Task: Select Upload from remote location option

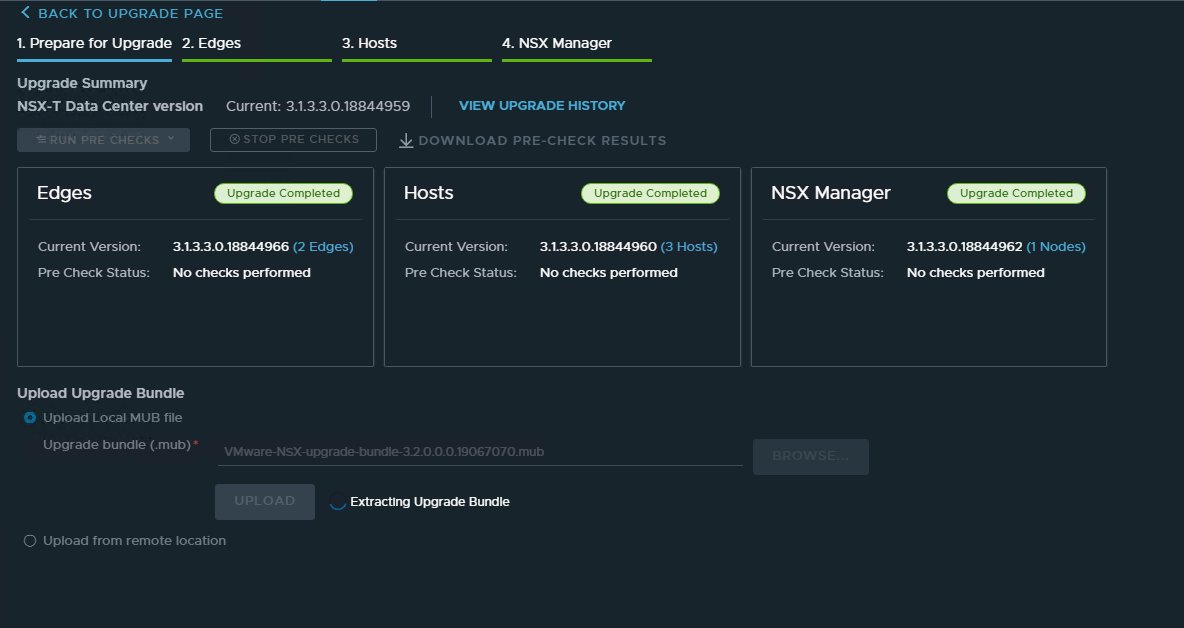Action: [x=30, y=540]
